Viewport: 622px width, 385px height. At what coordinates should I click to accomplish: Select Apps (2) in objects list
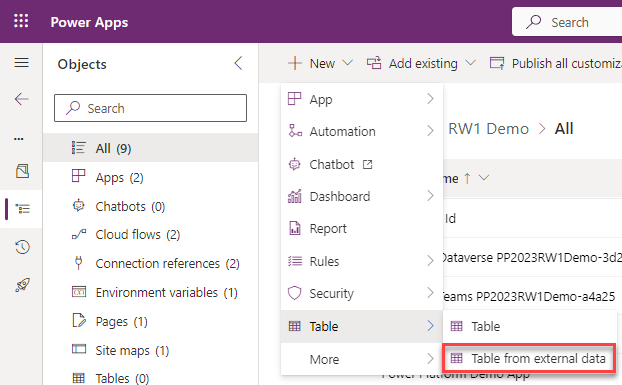[151, 177]
